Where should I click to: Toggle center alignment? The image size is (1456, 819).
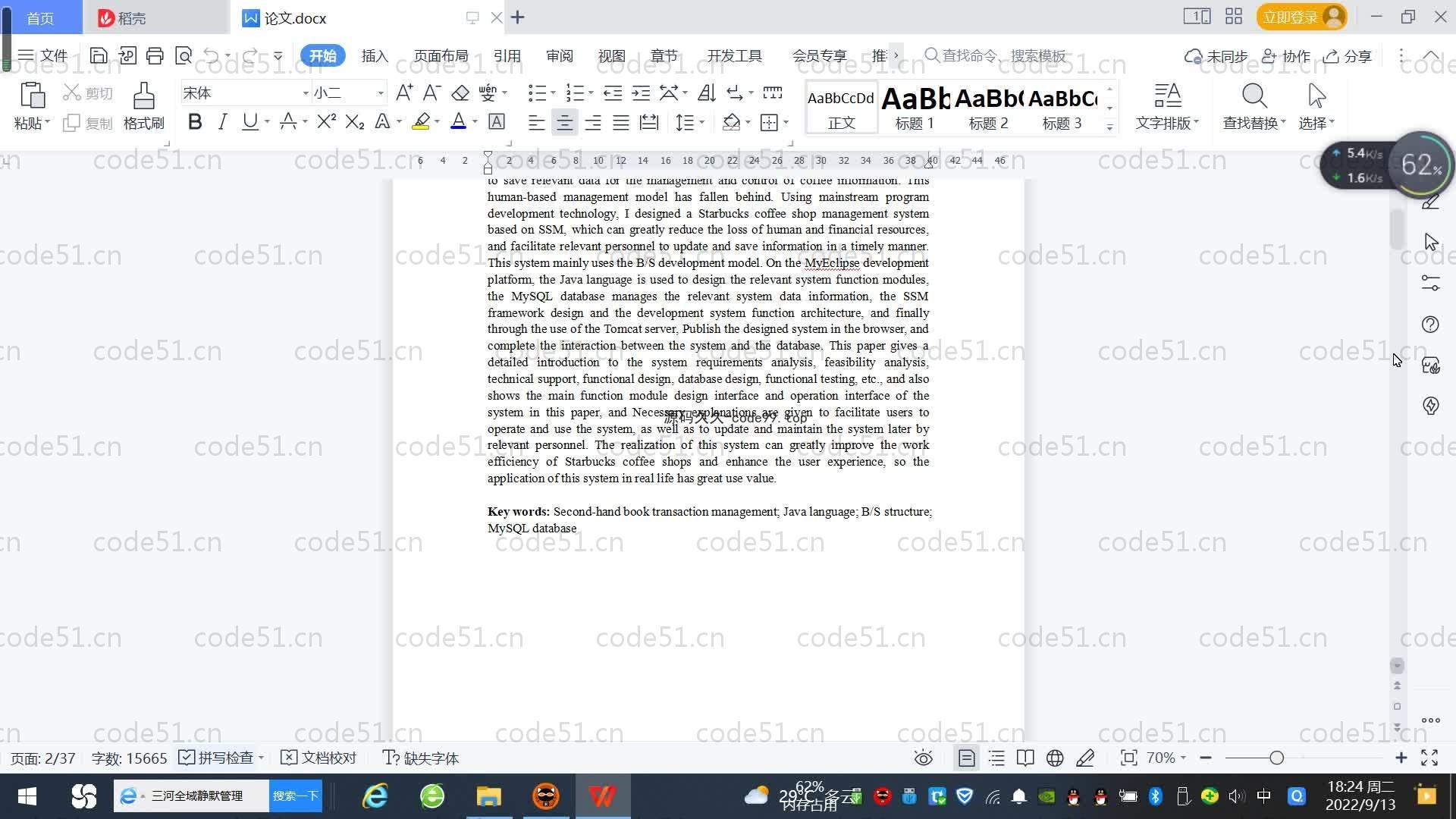pyautogui.click(x=564, y=122)
